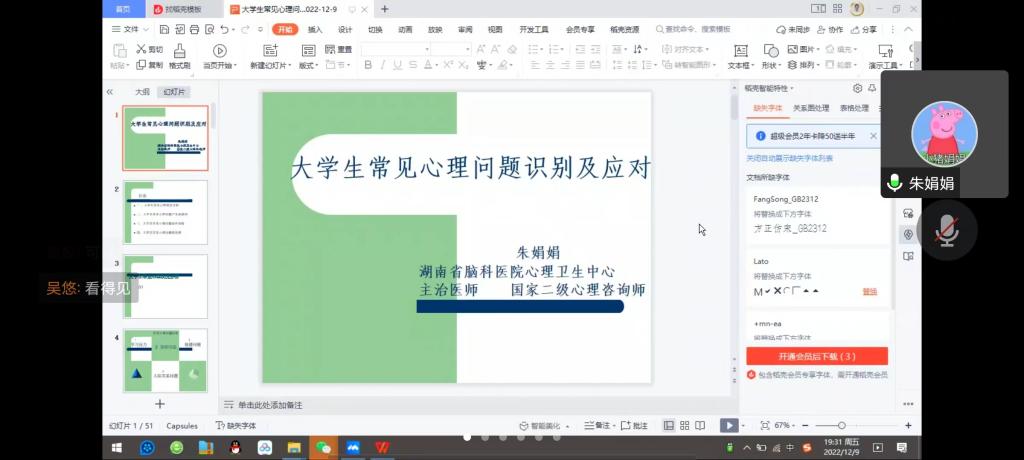Unmute the crossed-out microphone button

pyautogui.click(x=945, y=231)
